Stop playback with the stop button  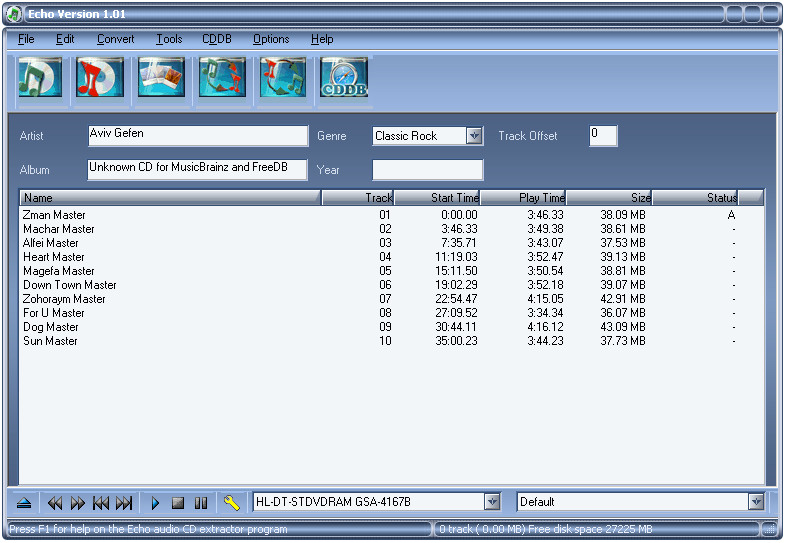click(178, 503)
